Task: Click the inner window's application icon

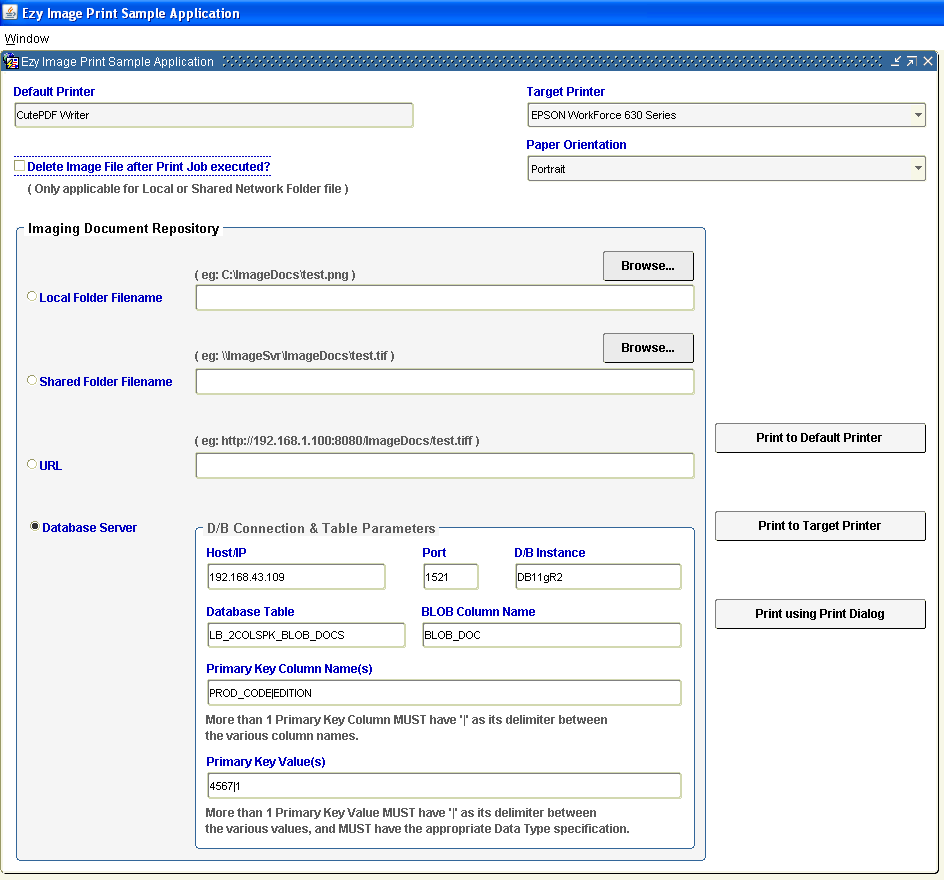Action: 11,61
